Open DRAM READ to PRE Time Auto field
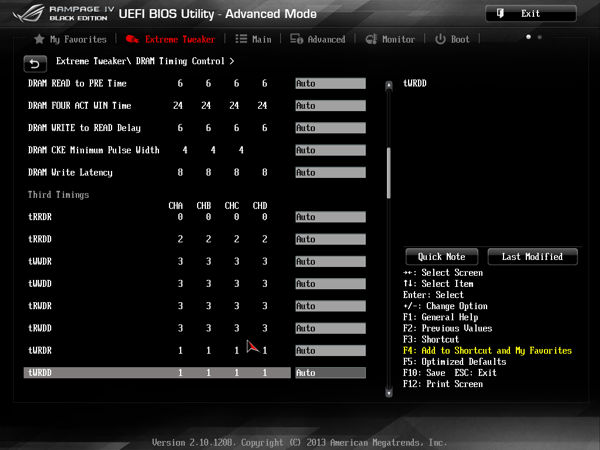Viewport: 600px width, 450px height. click(331, 83)
